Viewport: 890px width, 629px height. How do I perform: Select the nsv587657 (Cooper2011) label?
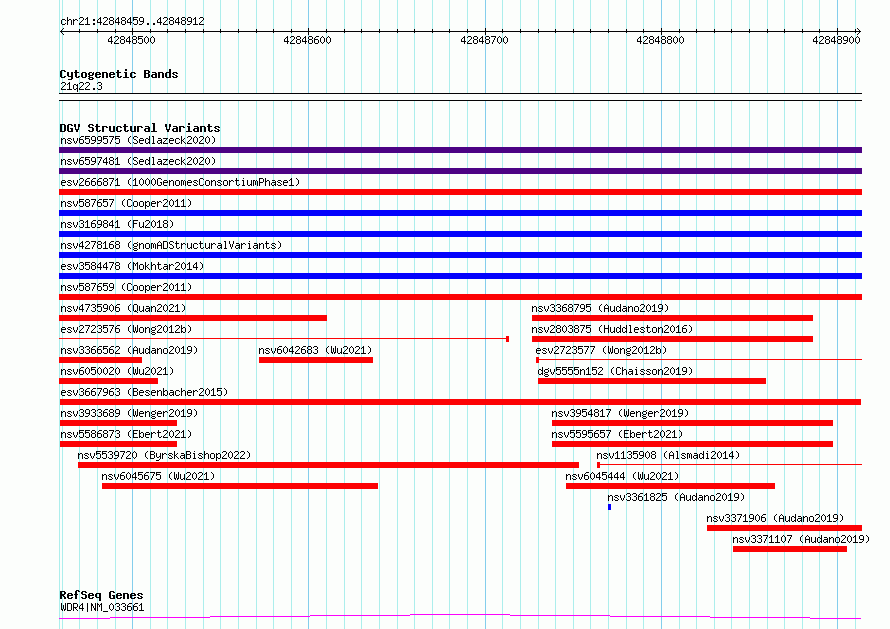click(x=126, y=203)
